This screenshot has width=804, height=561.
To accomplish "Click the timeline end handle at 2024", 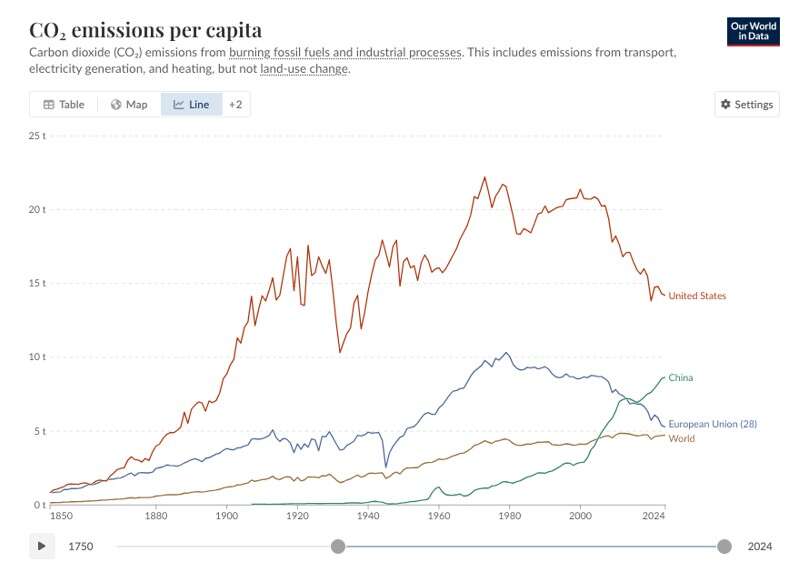I will (x=724, y=546).
